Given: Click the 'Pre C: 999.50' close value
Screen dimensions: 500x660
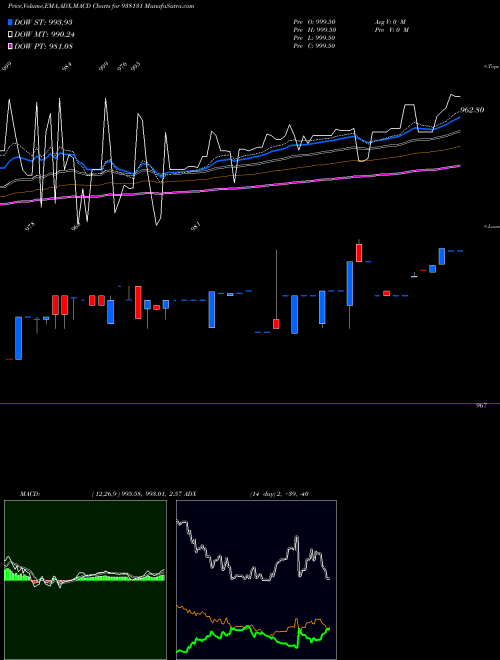Looking at the screenshot, I should (314, 46).
